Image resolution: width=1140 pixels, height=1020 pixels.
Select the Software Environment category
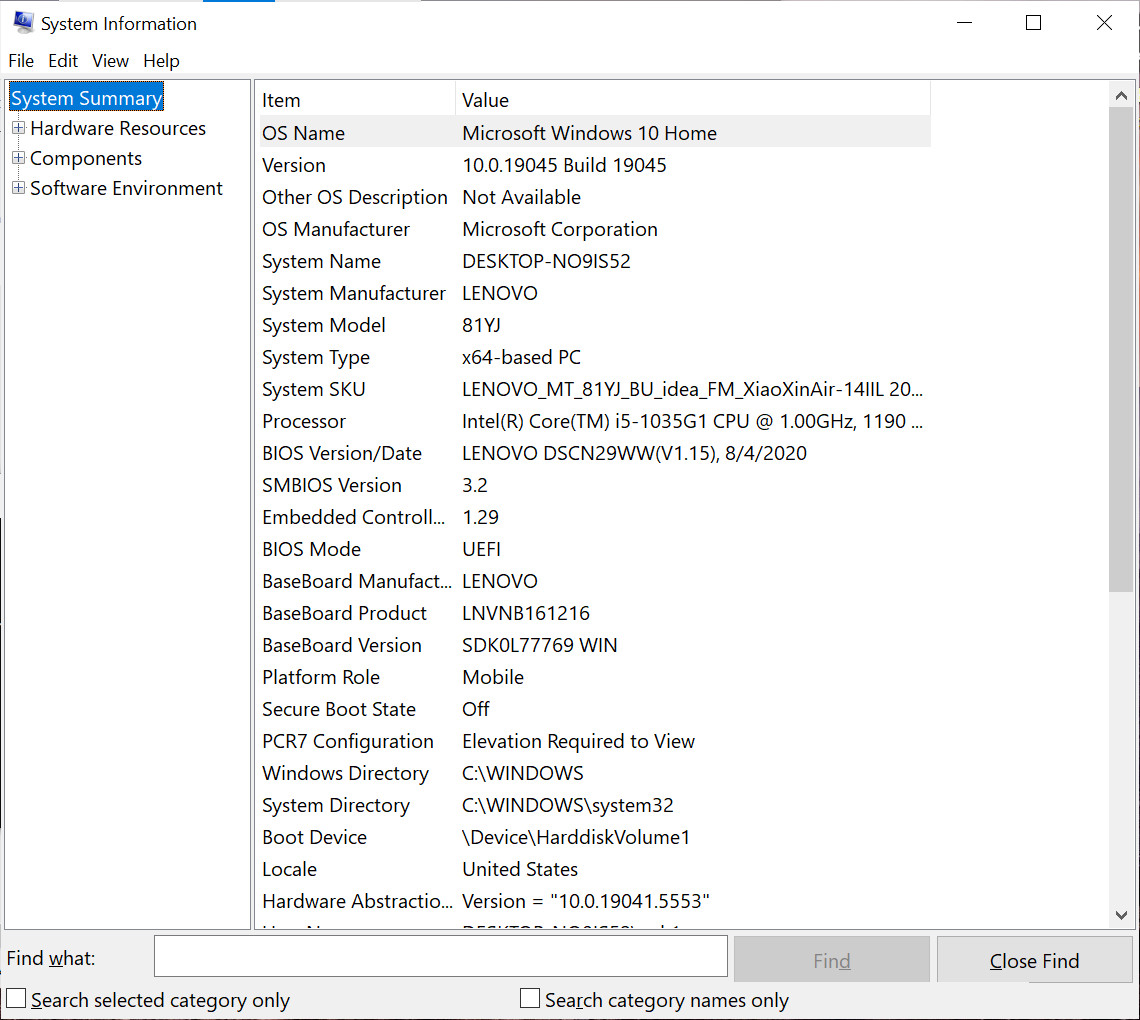click(x=126, y=188)
